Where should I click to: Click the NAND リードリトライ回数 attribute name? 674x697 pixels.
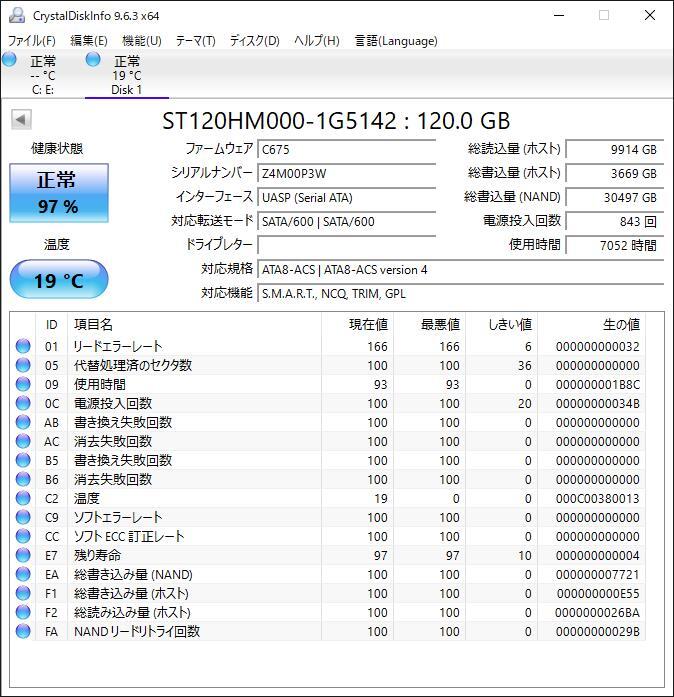click(137, 632)
